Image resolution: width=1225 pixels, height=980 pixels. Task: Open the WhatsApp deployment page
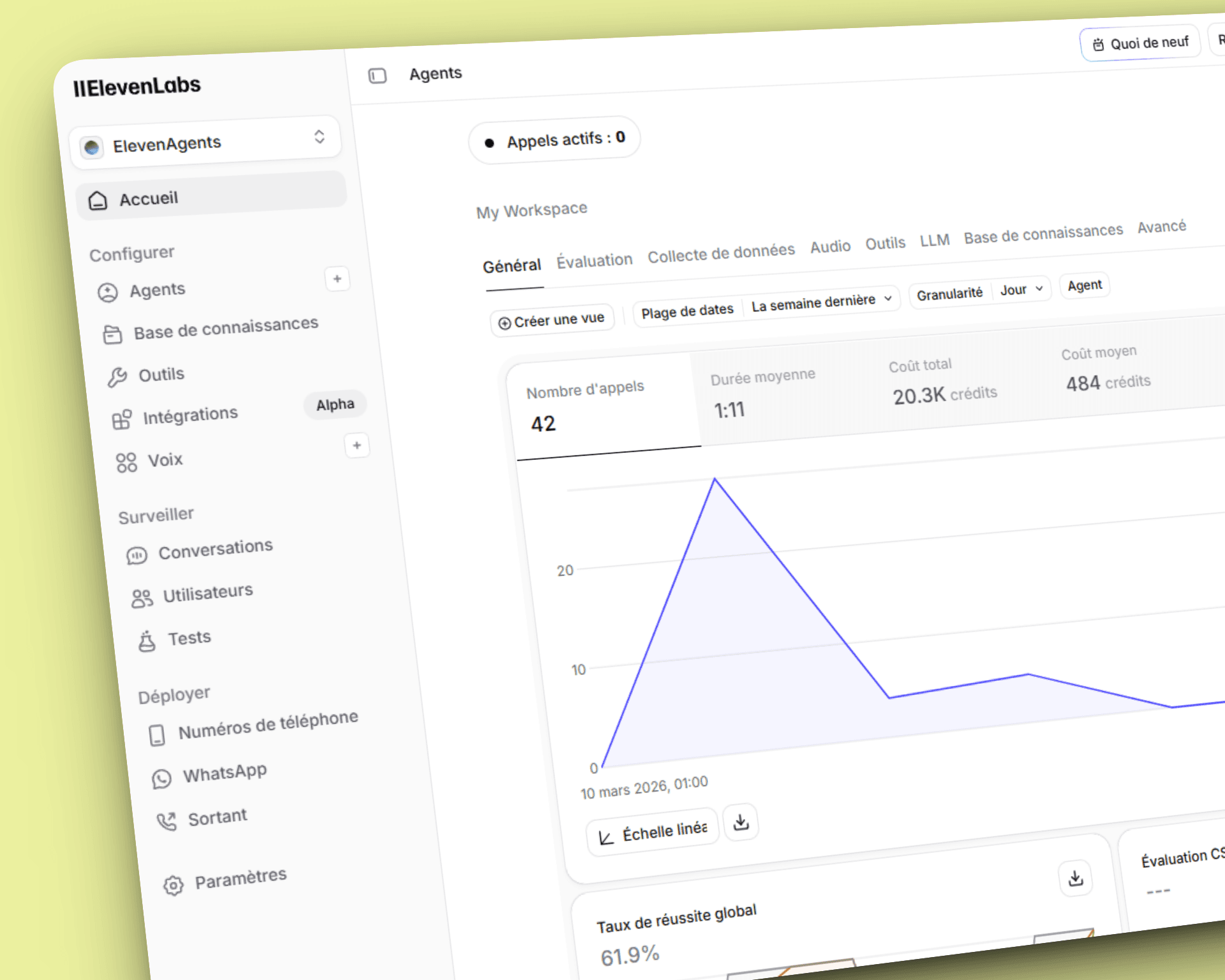[x=224, y=773]
